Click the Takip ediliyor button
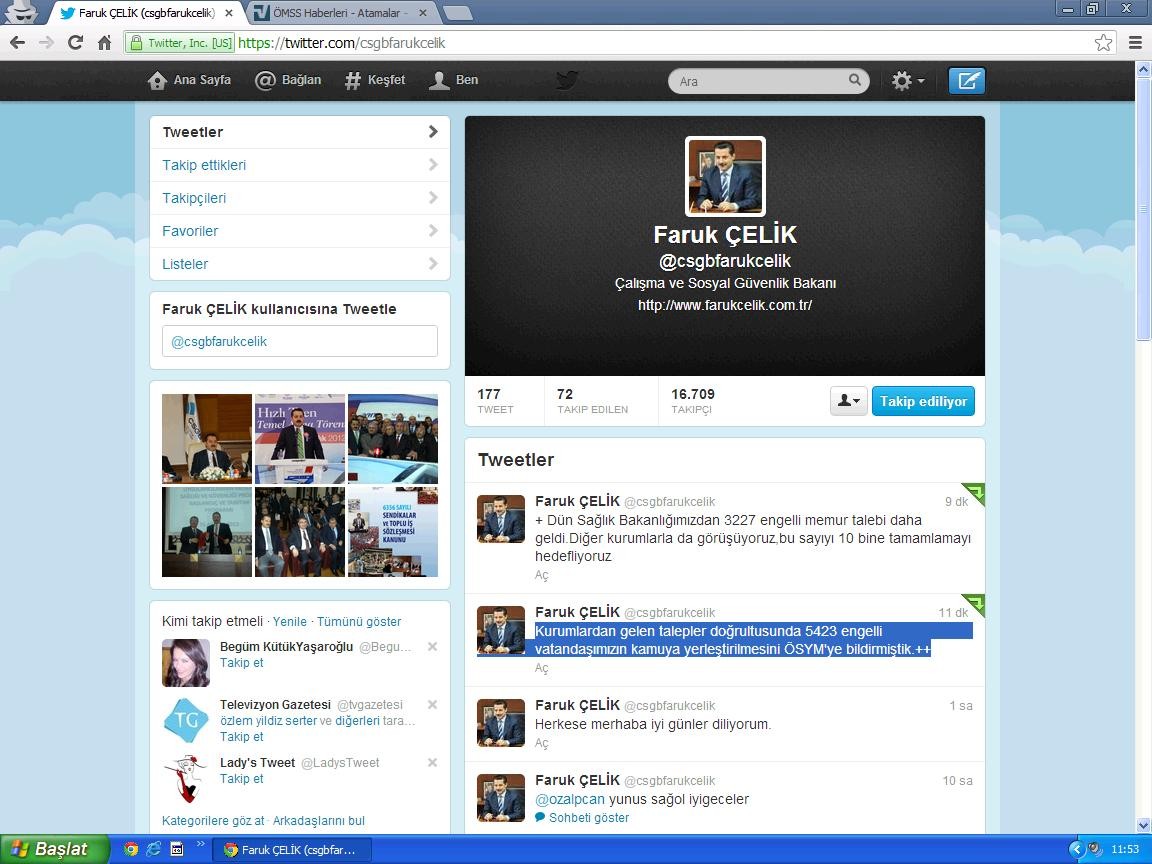Screen dimensions: 1152x864 [923, 401]
